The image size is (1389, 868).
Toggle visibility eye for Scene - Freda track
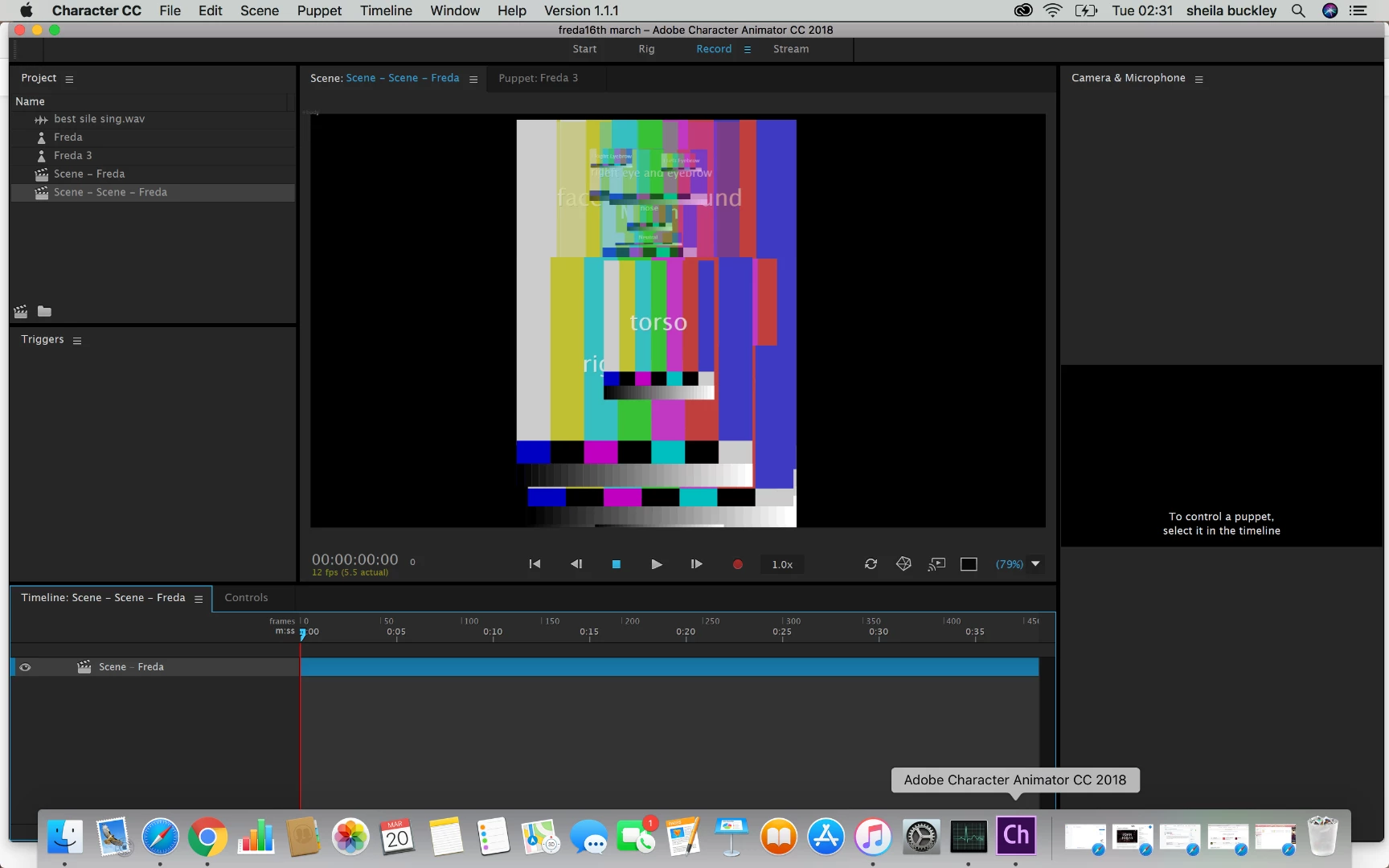tap(25, 667)
